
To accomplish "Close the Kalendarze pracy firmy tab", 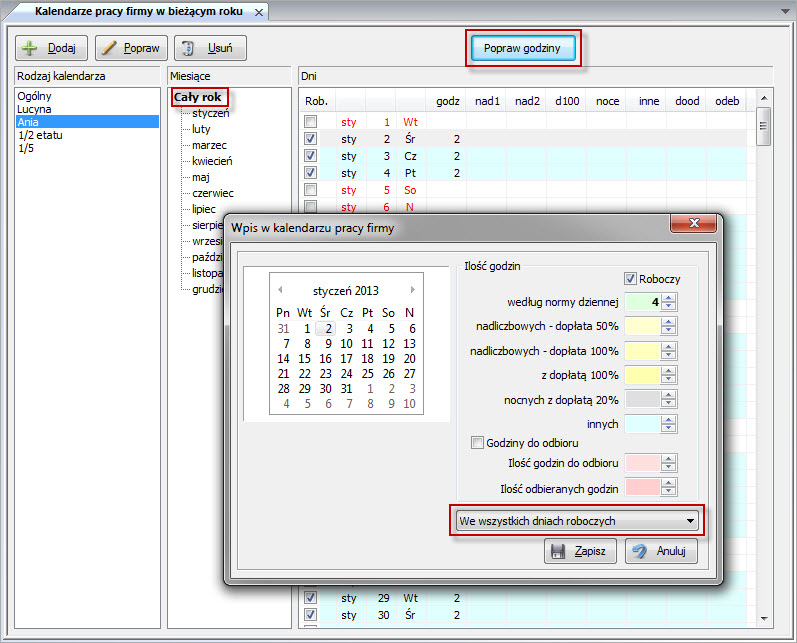I will tap(259, 12).
